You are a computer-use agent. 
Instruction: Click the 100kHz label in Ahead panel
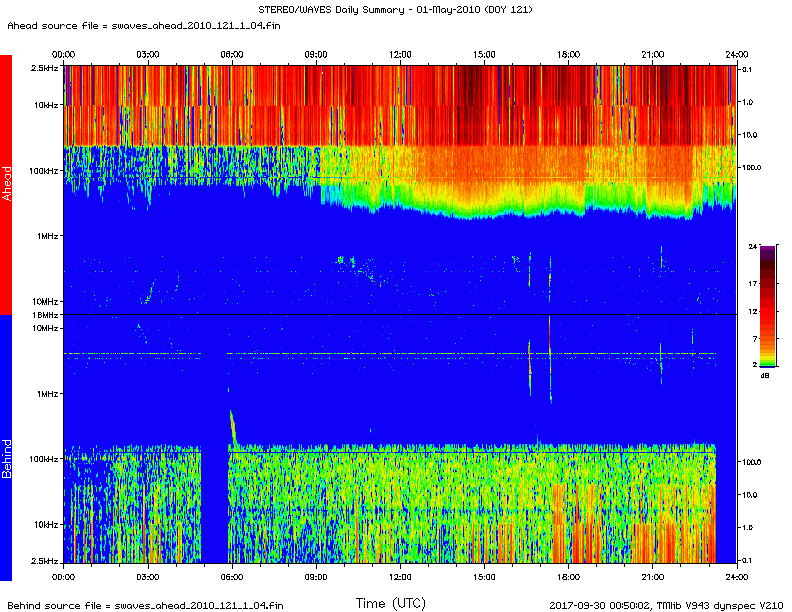pos(44,171)
